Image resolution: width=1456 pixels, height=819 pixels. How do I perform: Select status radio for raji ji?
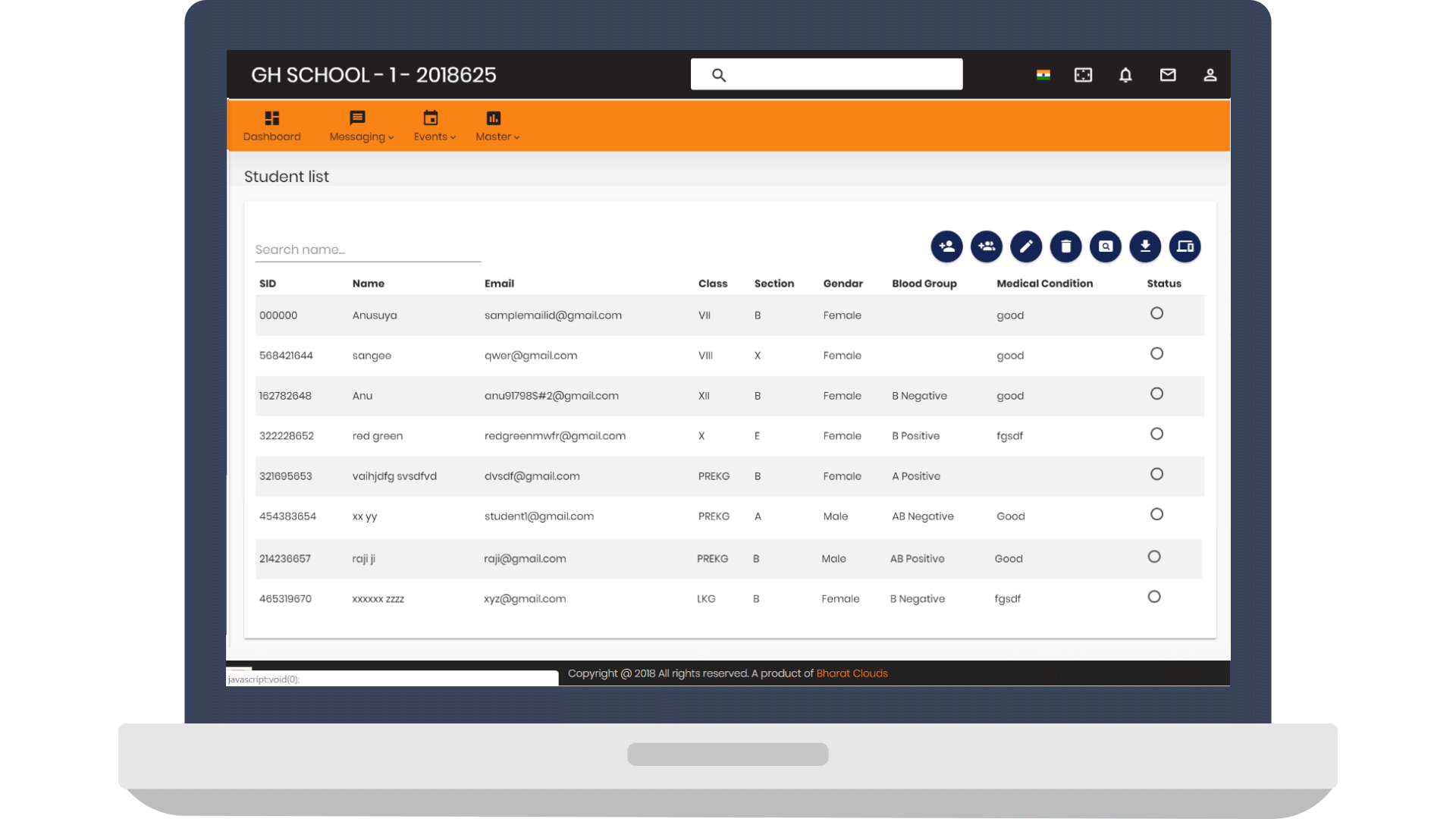point(1154,557)
